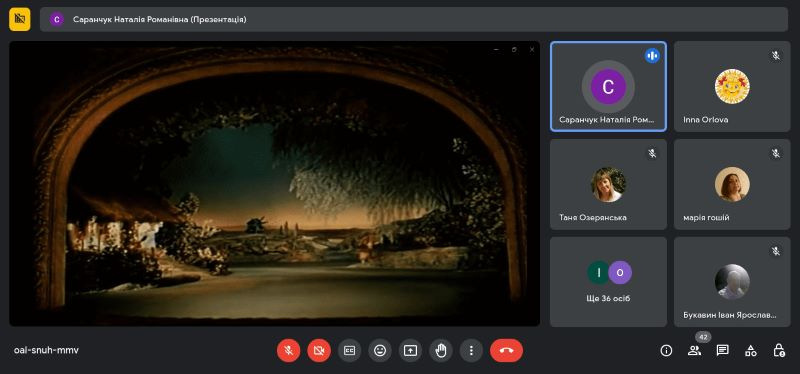Image resolution: width=800 pixels, height=374 pixels.
Task: Select Inna Orlova participant tile
Action: pyautogui.click(x=732, y=86)
